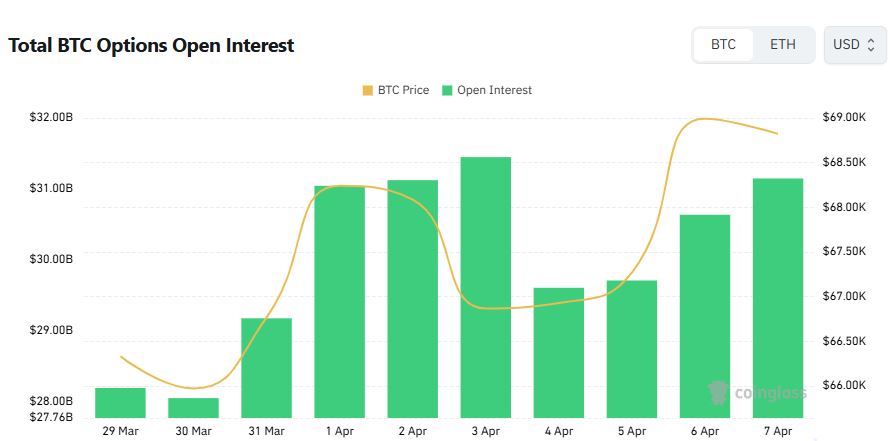Select the tallest bar on 3 Apr

tap(485, 287)
